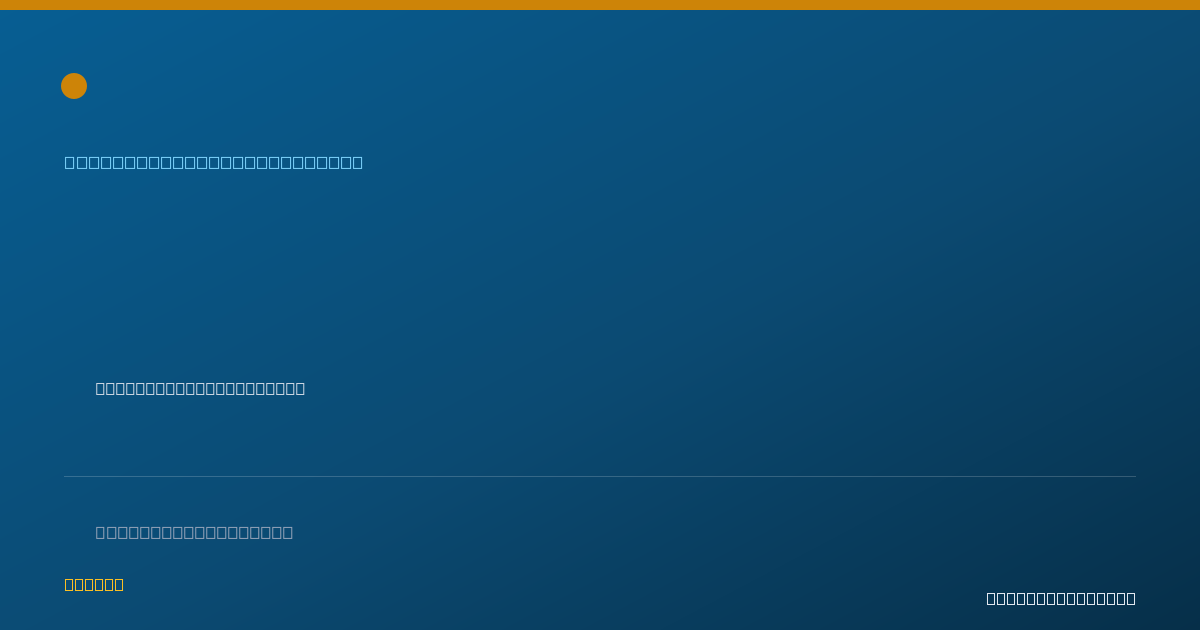The width and height of the screenshot is (1200, 630).
Task: Click the white text at bottom right
Action: 1061,598
